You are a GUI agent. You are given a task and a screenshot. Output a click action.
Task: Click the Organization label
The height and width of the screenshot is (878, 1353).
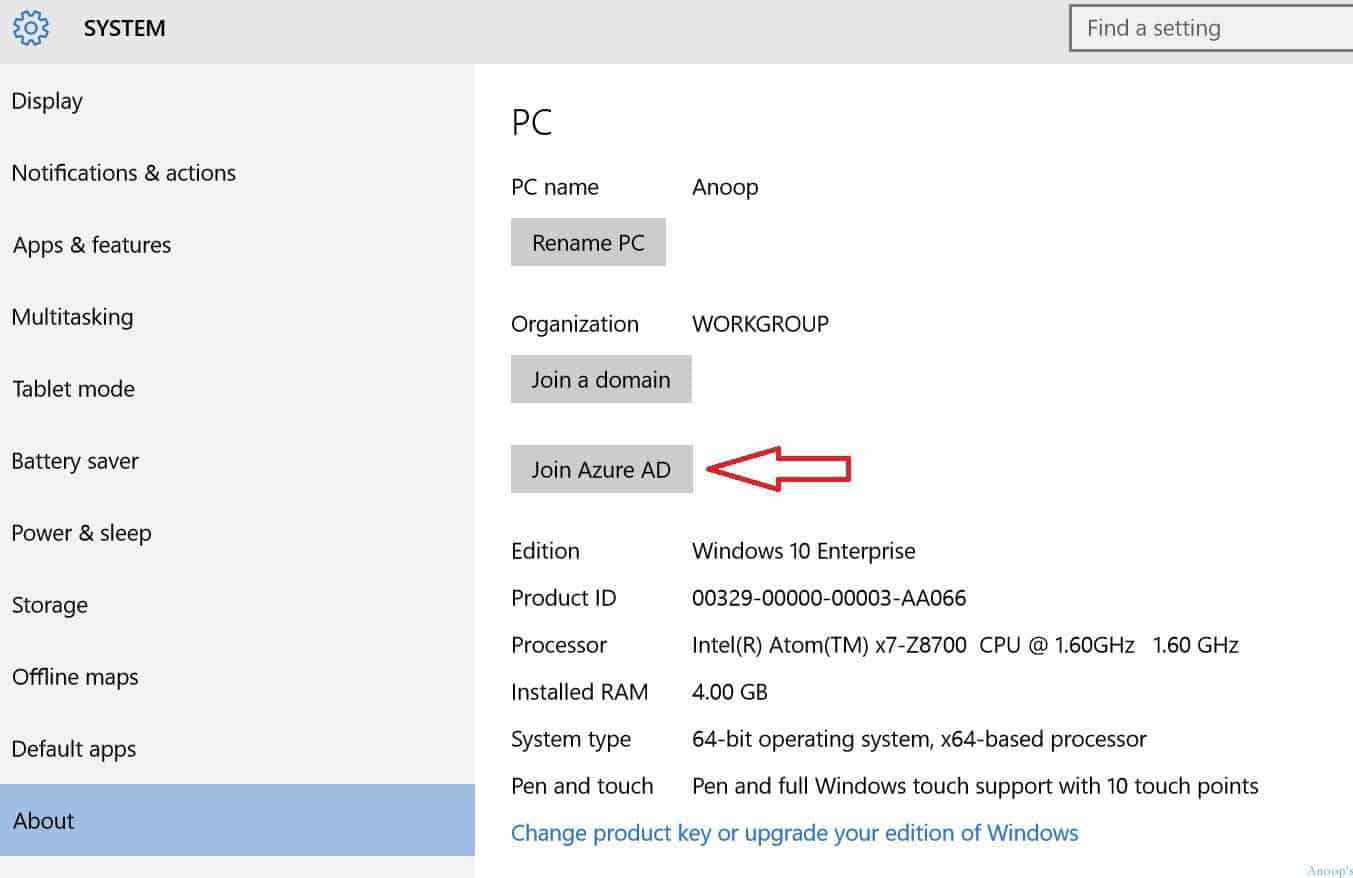click(575, 325)
